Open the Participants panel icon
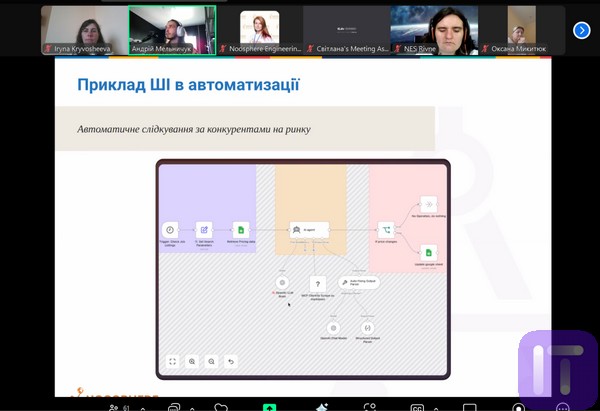The height and width of the screenshot is (411, 600). coord(114,408)
